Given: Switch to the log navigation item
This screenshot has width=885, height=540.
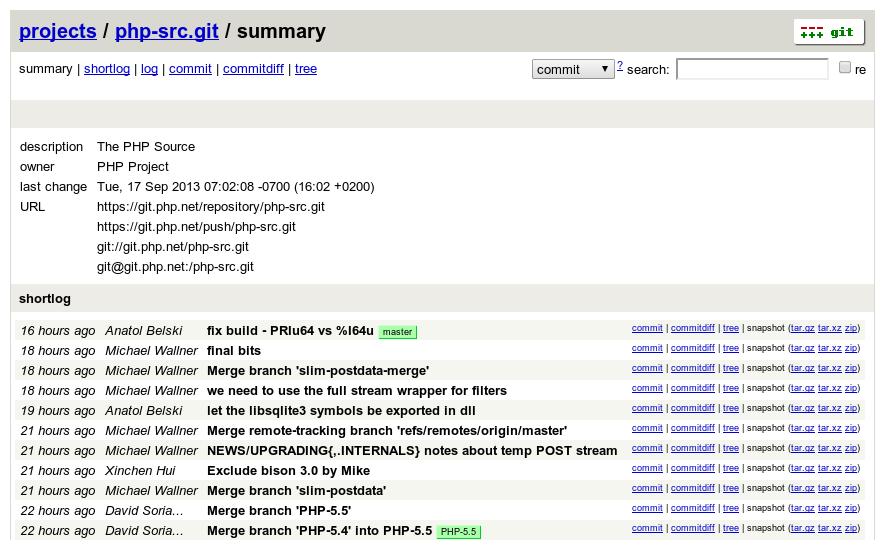Looking at the screenshot, I should coord(149,69).
